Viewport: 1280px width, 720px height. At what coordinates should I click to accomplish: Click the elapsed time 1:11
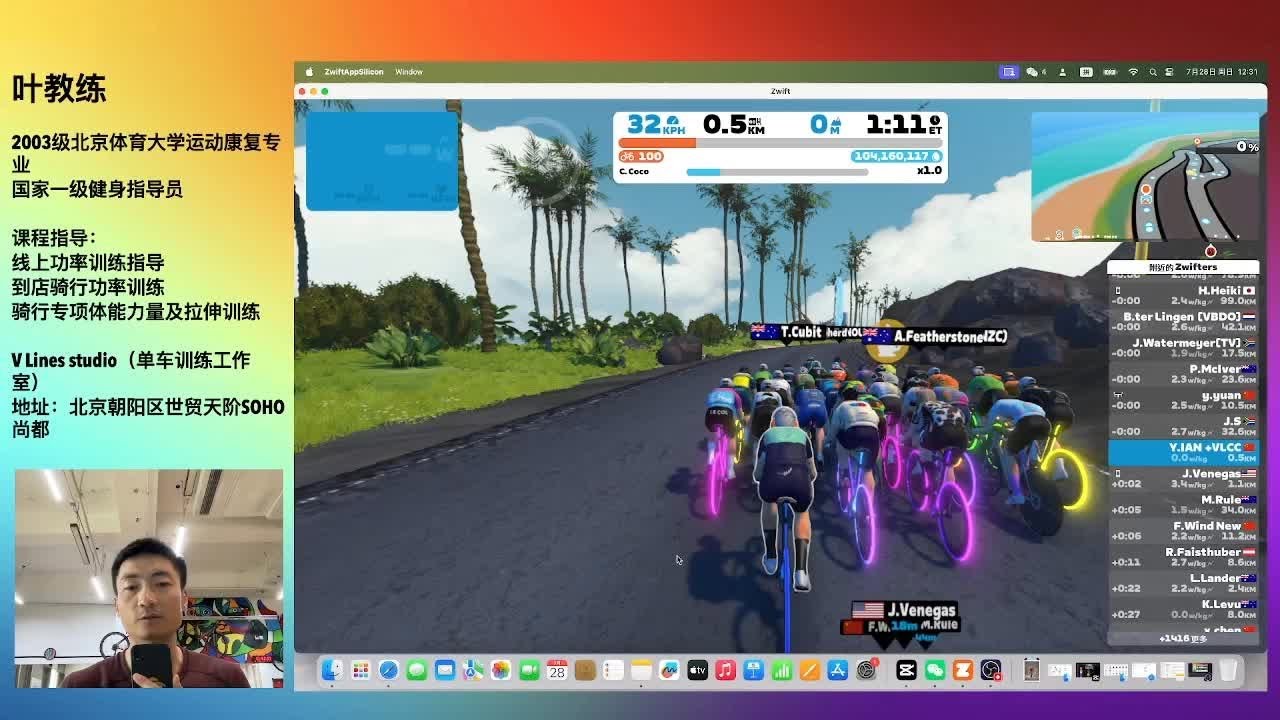(x=904, y=124)
